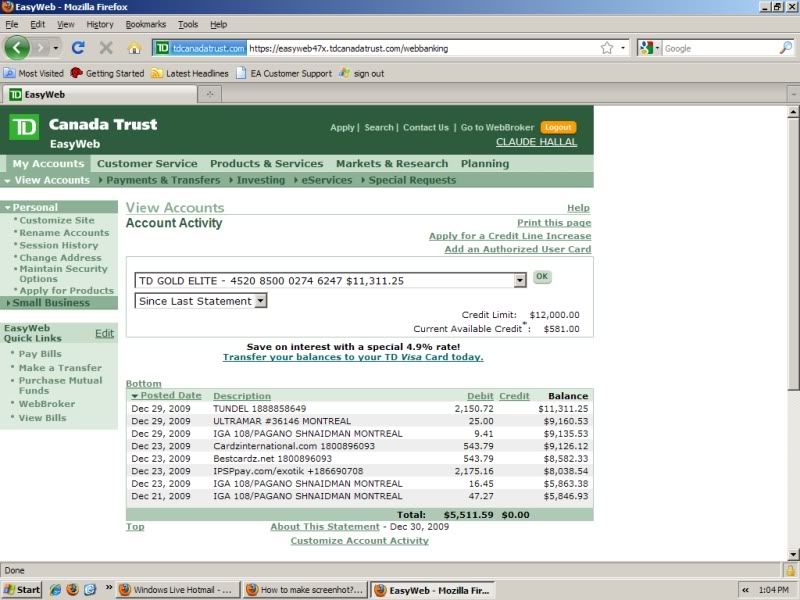Click the tab list dropdown arrow
Viewport: 800px width, 600px height.
[793, 94]
